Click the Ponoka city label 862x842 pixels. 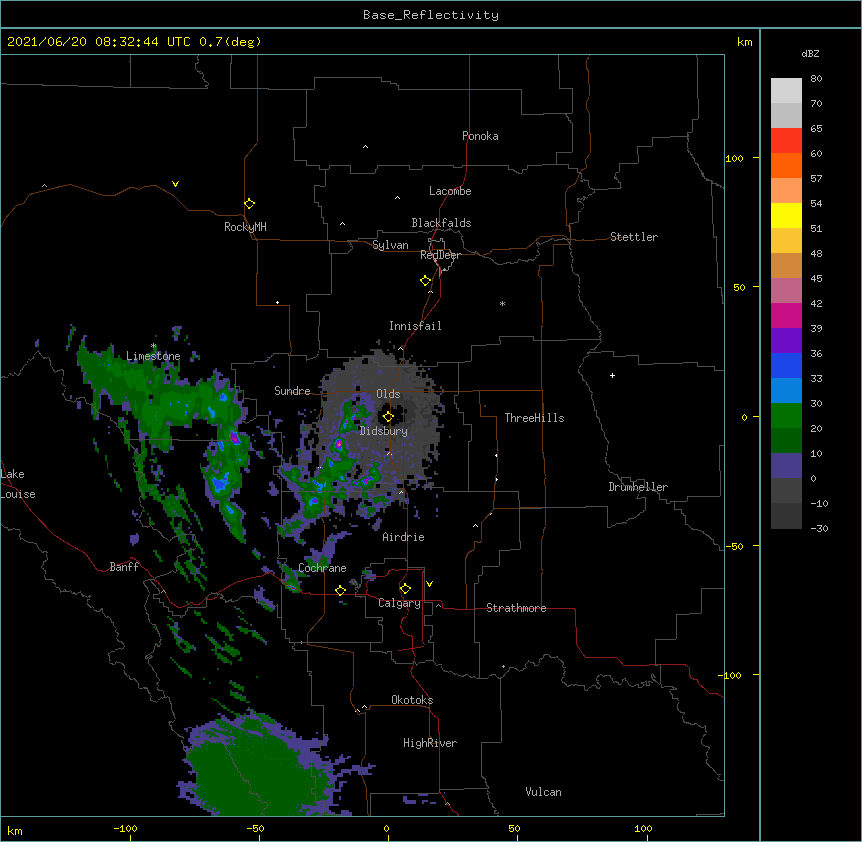(x=480, y=136)
